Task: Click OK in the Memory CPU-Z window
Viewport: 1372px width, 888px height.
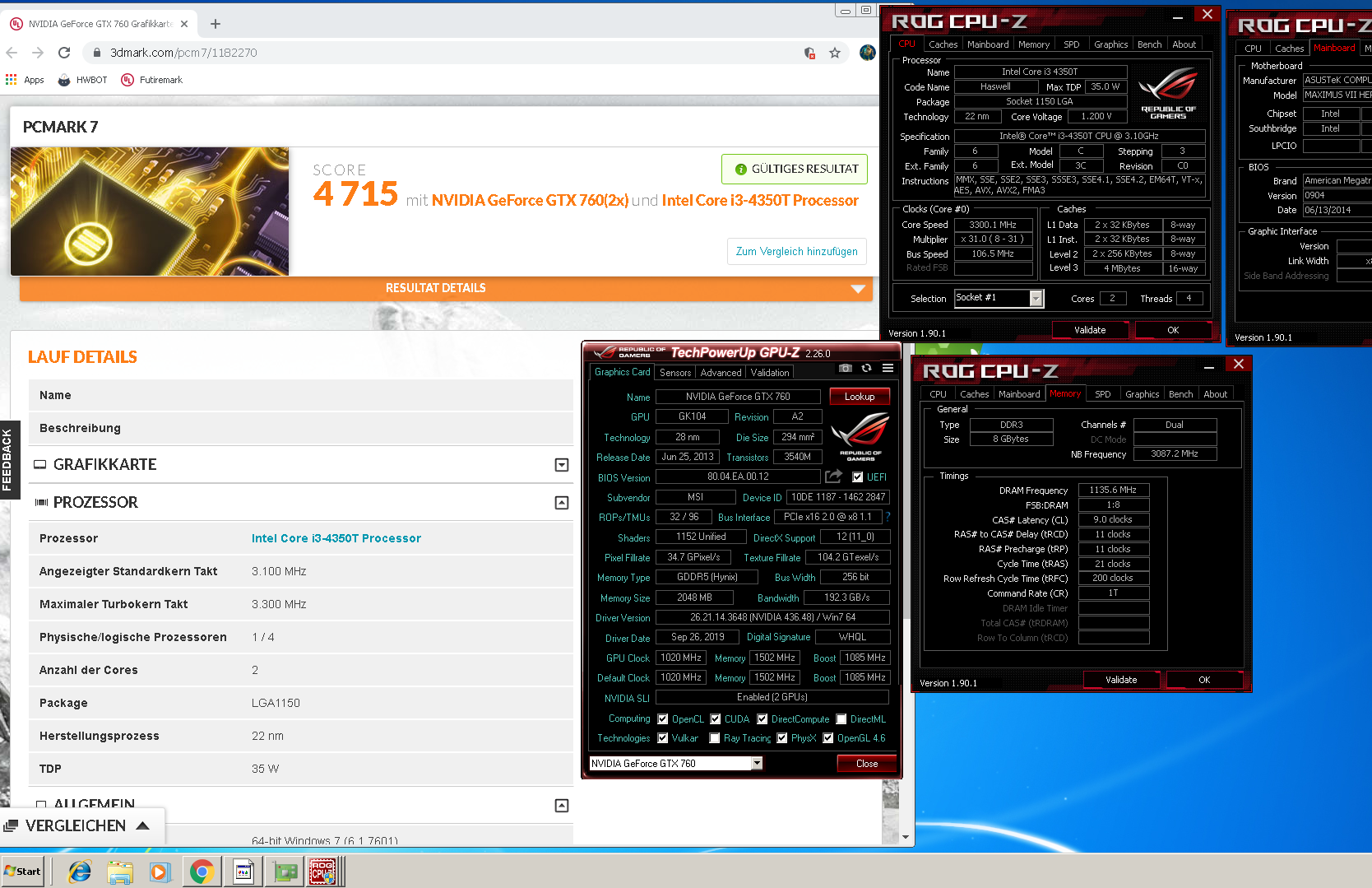Action: tap(1204, 680)
